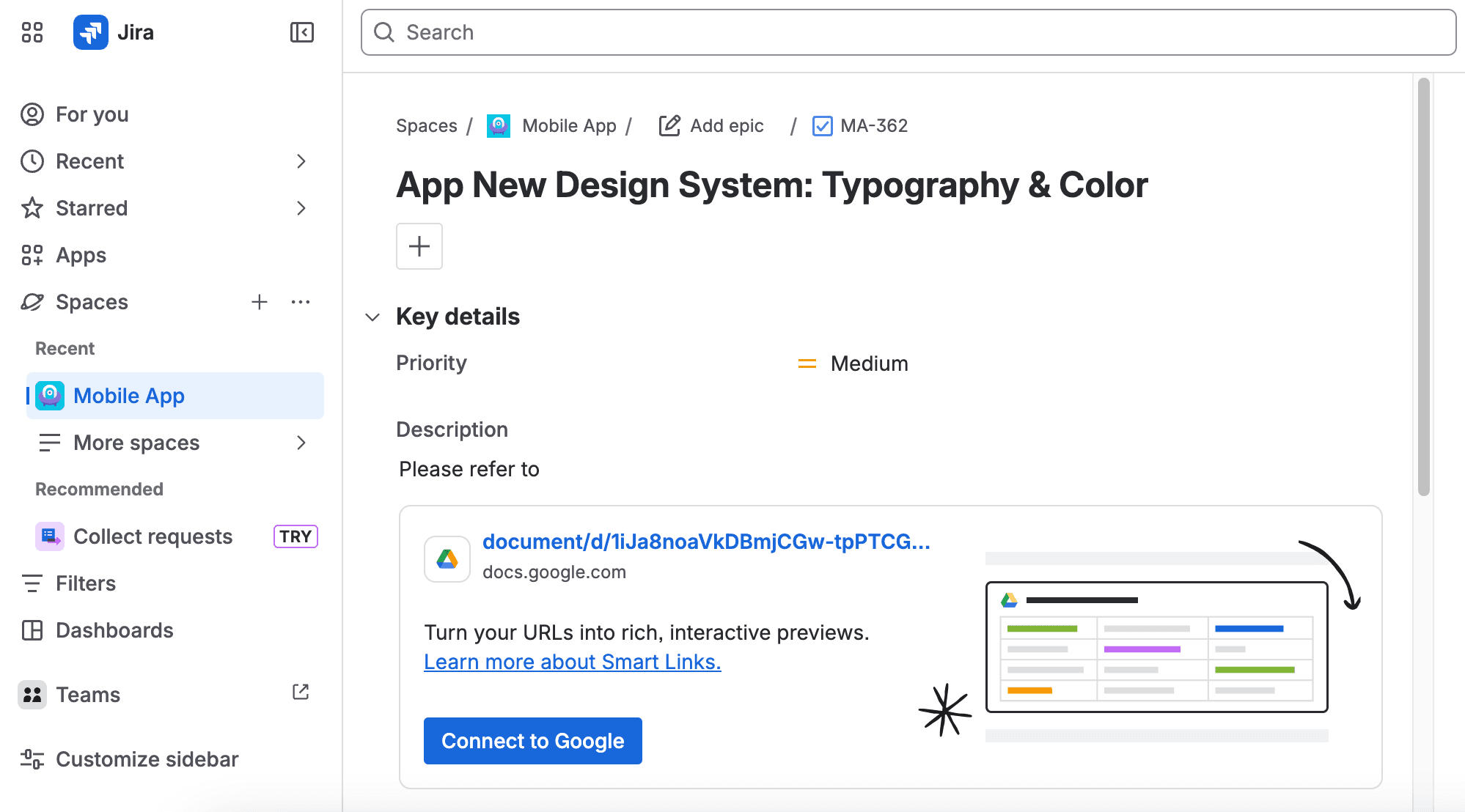Go to Dashboards

pyautogui.click(x=114, y=630)
